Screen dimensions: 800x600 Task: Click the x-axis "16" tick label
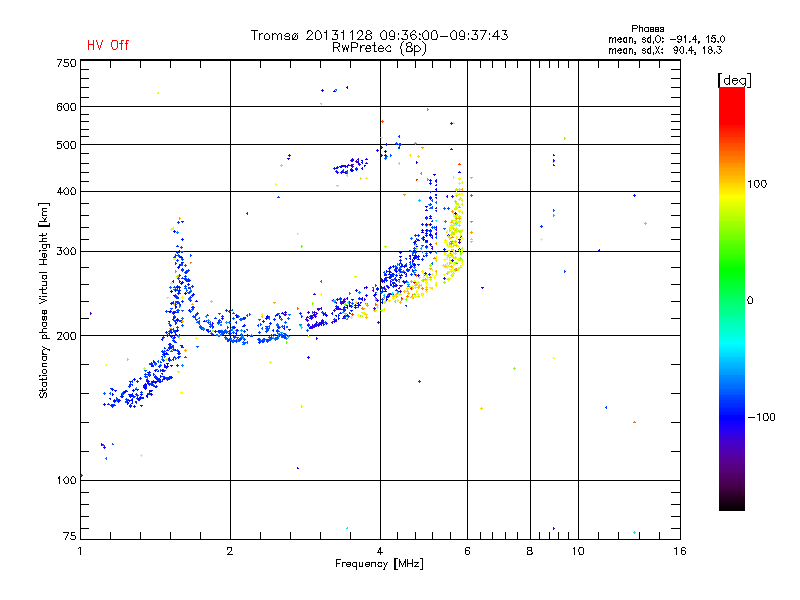pyautogui.click(x=680, y=551)
